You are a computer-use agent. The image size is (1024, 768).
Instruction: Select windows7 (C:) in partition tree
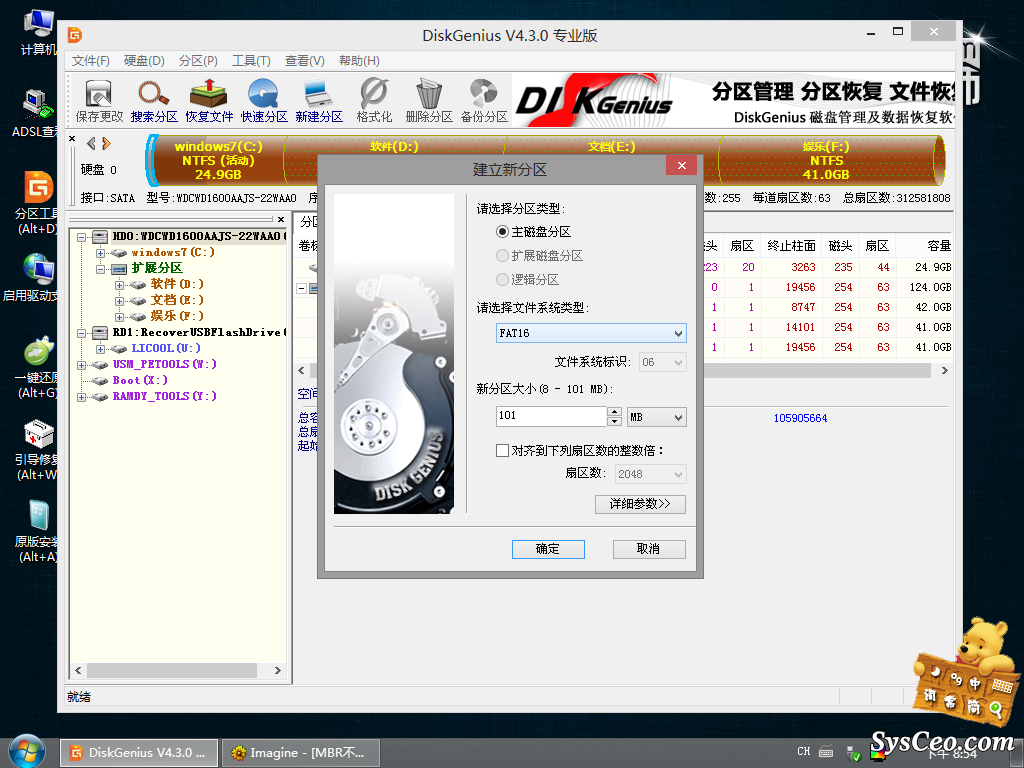[x=173, y=252]
